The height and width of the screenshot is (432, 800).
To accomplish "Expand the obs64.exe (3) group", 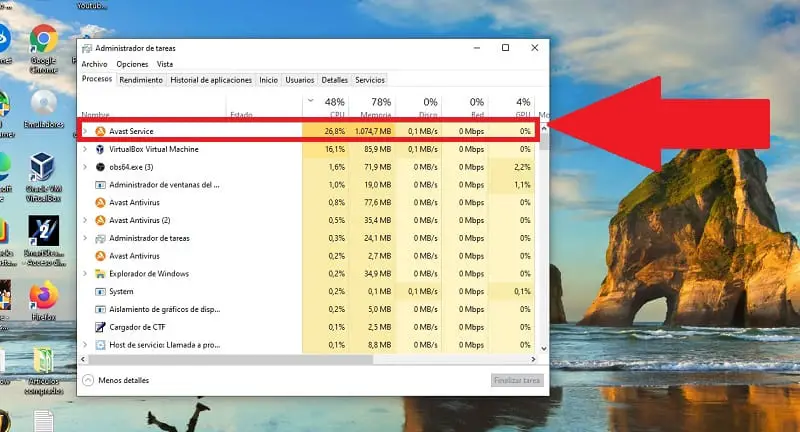I will pos(85,167).
